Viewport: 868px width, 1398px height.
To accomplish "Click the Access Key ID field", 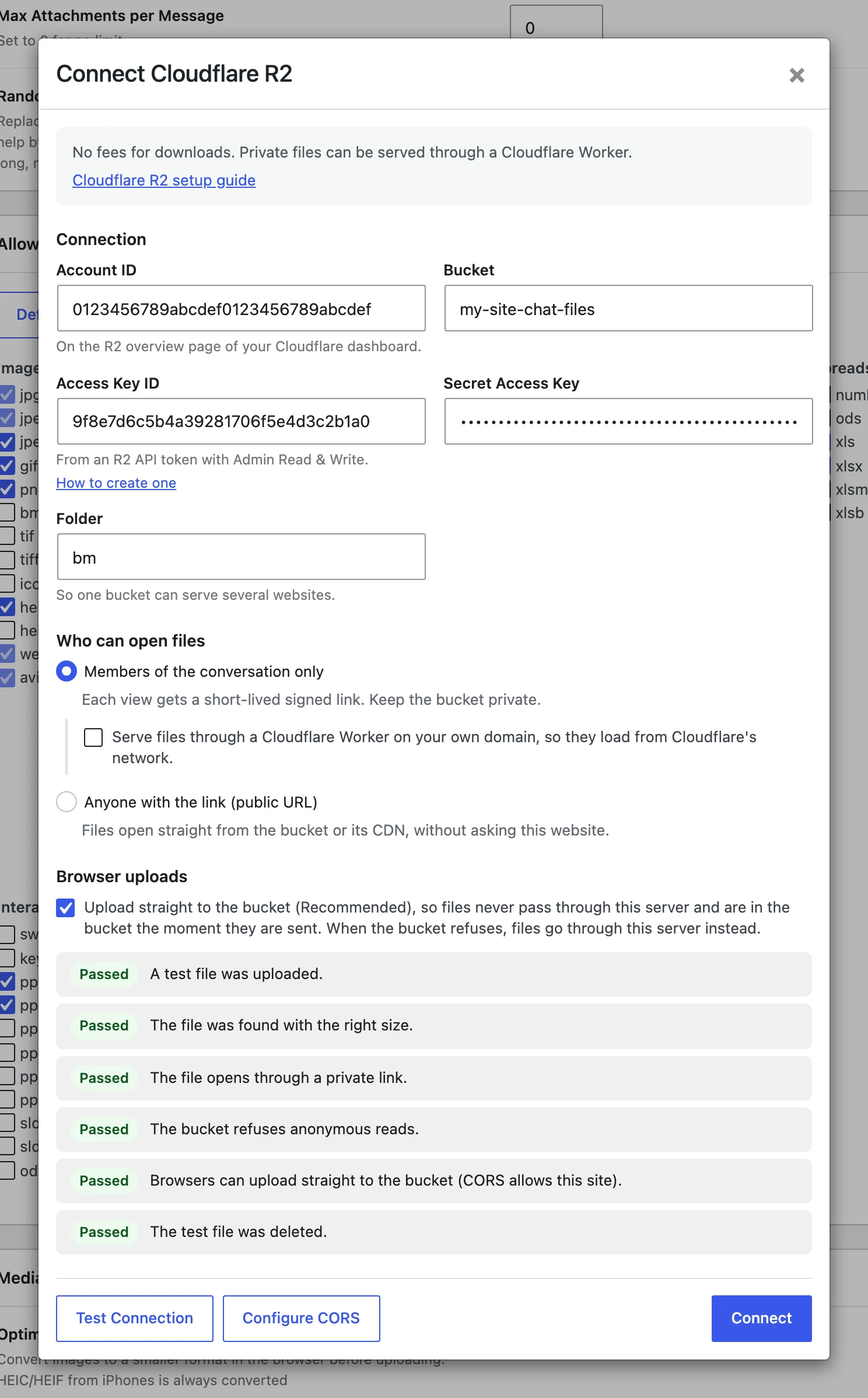I will [242, 421].
